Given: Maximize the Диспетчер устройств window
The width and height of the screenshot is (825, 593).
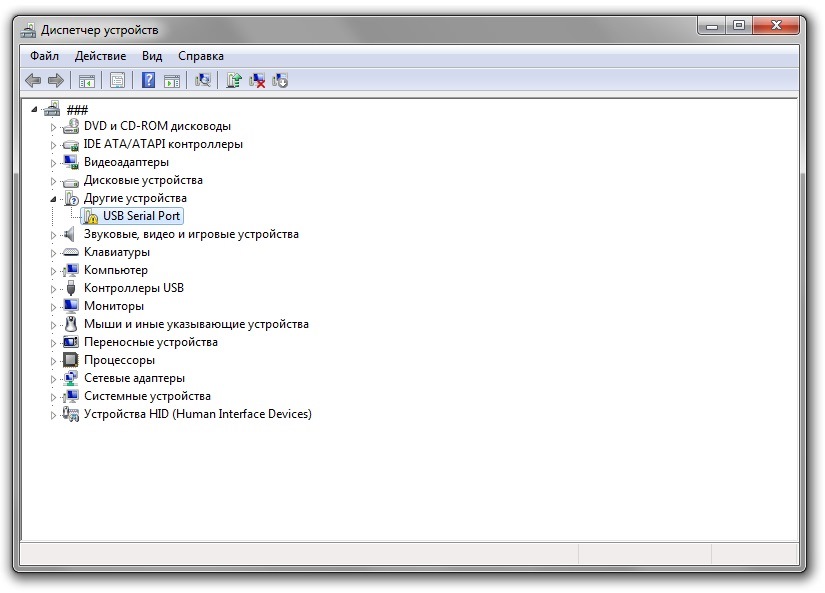Looking at the screenshot, I should pos(739,25).
